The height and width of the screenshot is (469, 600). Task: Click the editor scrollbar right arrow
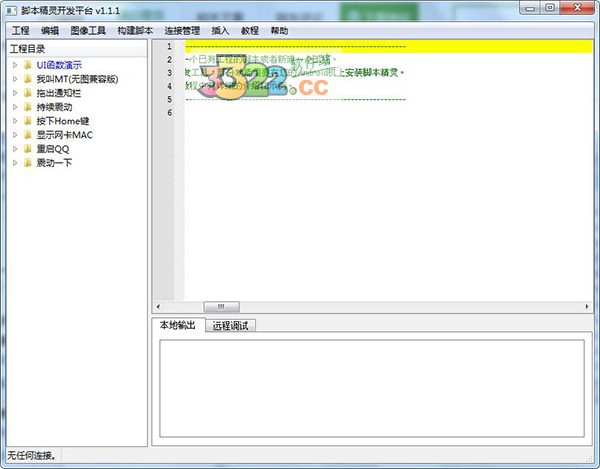[x=587, y=306]
